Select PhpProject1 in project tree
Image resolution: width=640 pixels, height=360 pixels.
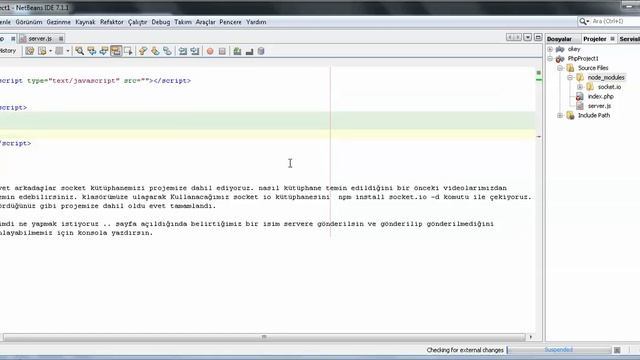point(583,58)
